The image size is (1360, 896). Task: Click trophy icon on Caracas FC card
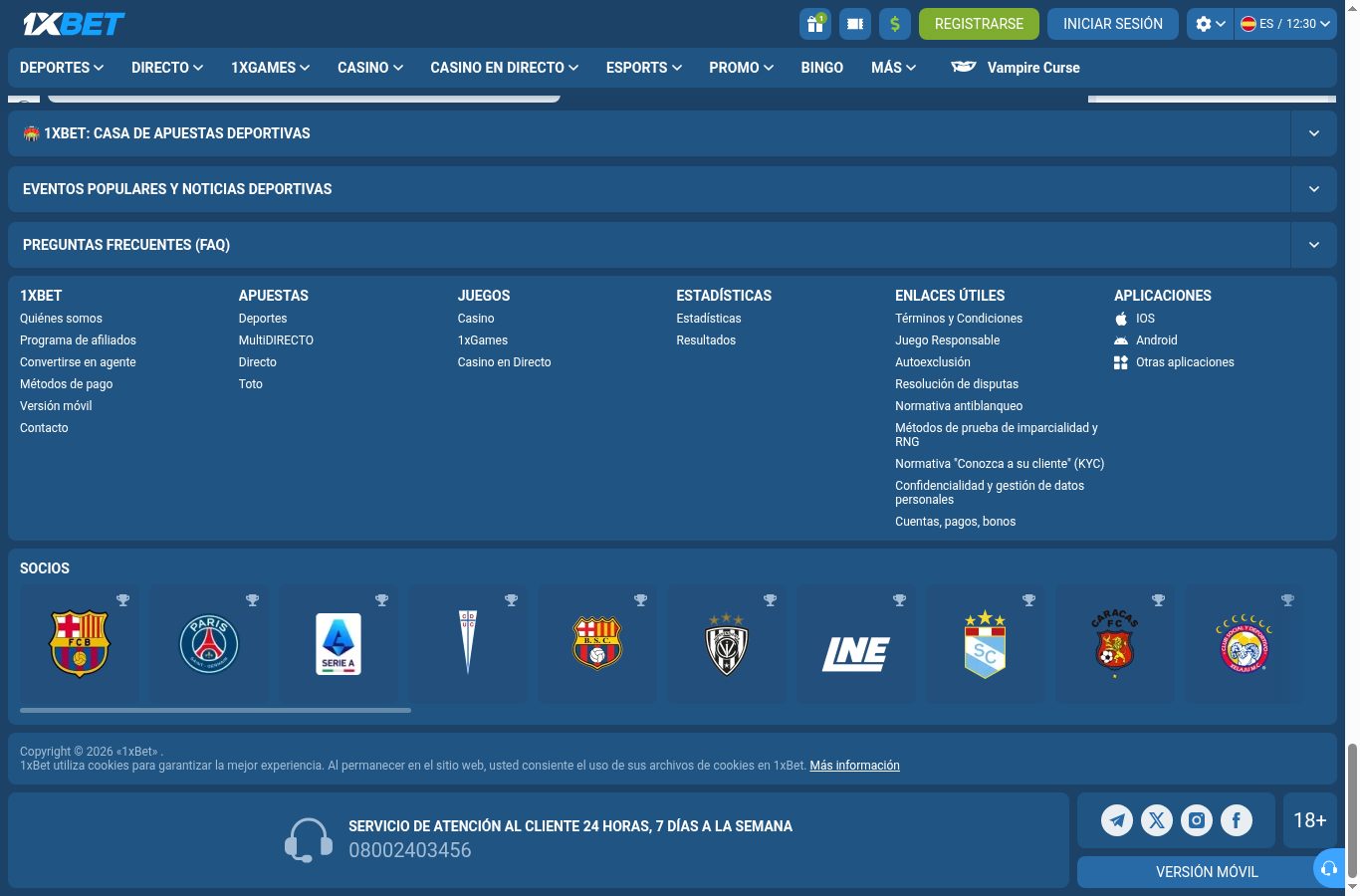pyautogui.click(x=1159, y=600)
